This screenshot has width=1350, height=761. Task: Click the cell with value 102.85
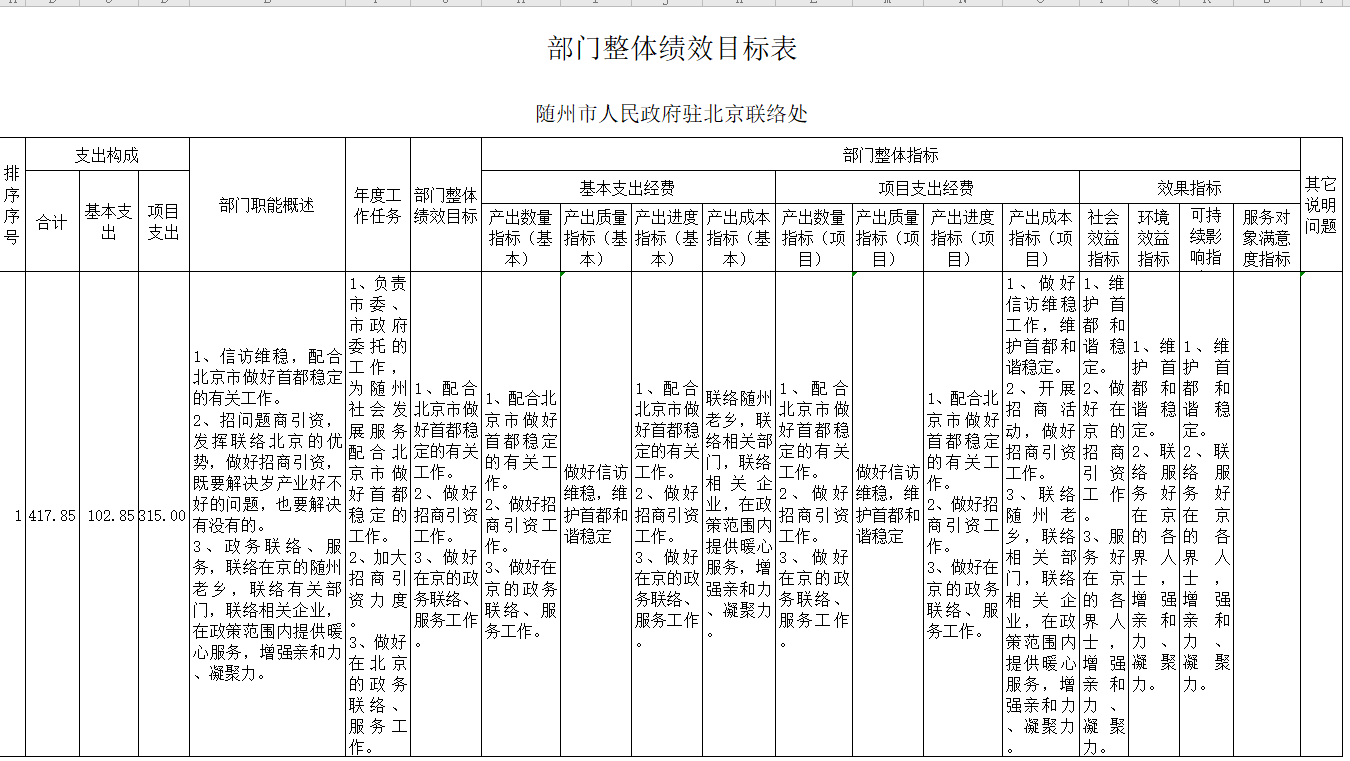(109, 516)
